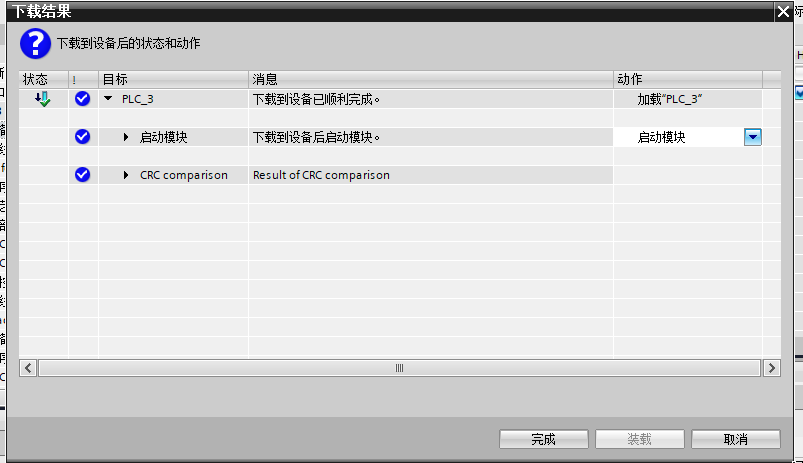Close the 下载结果 dialog window
The height and width of the screenshot is (463, 803).
click(x=782, y=11)
